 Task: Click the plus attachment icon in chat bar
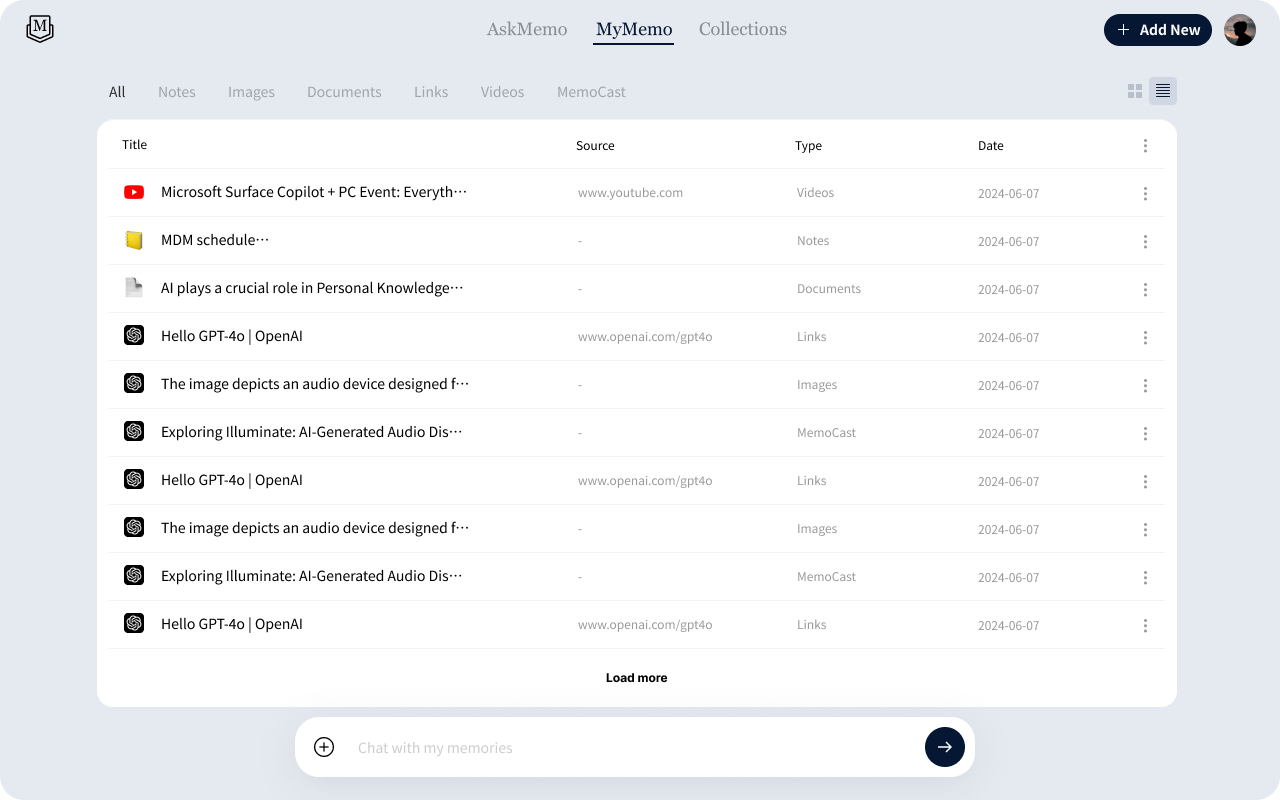point(324,747)
